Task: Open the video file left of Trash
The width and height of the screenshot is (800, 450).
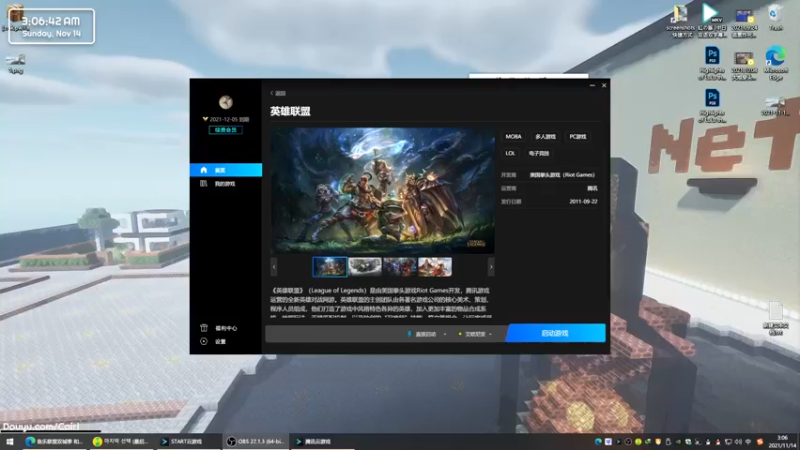Action: click(744, 21)
